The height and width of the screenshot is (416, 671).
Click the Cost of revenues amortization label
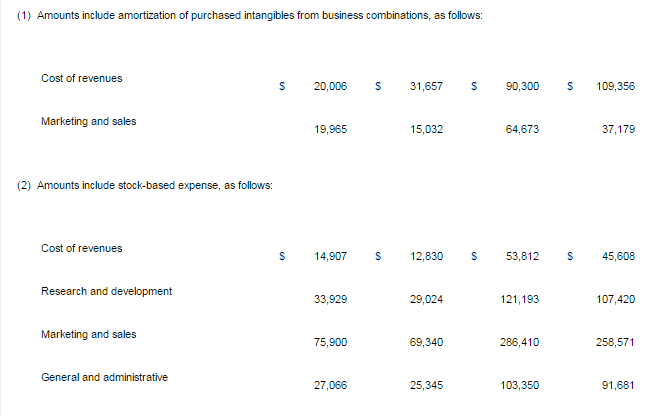tap(81, 78)
